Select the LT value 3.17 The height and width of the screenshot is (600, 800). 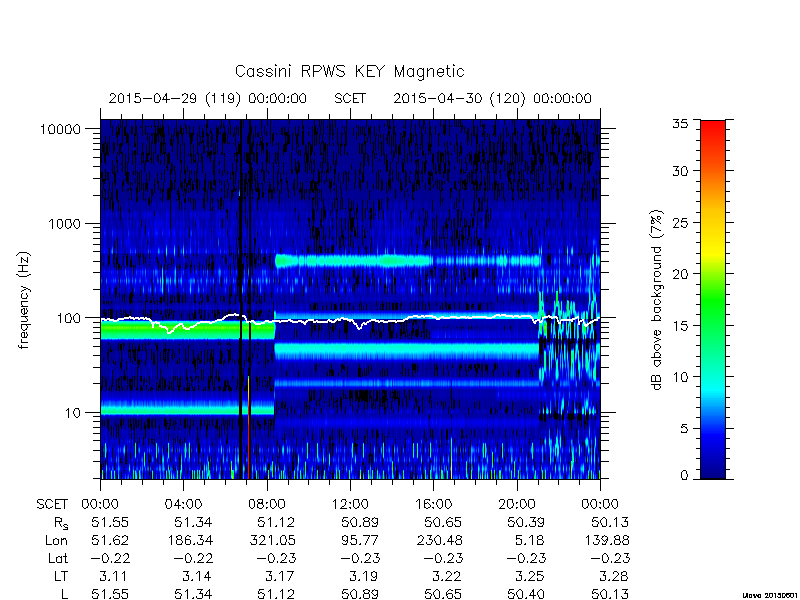(280, 577)
